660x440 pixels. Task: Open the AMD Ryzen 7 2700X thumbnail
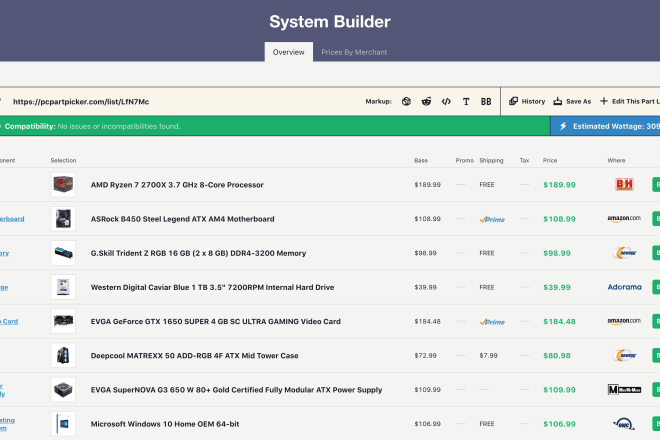63,184
